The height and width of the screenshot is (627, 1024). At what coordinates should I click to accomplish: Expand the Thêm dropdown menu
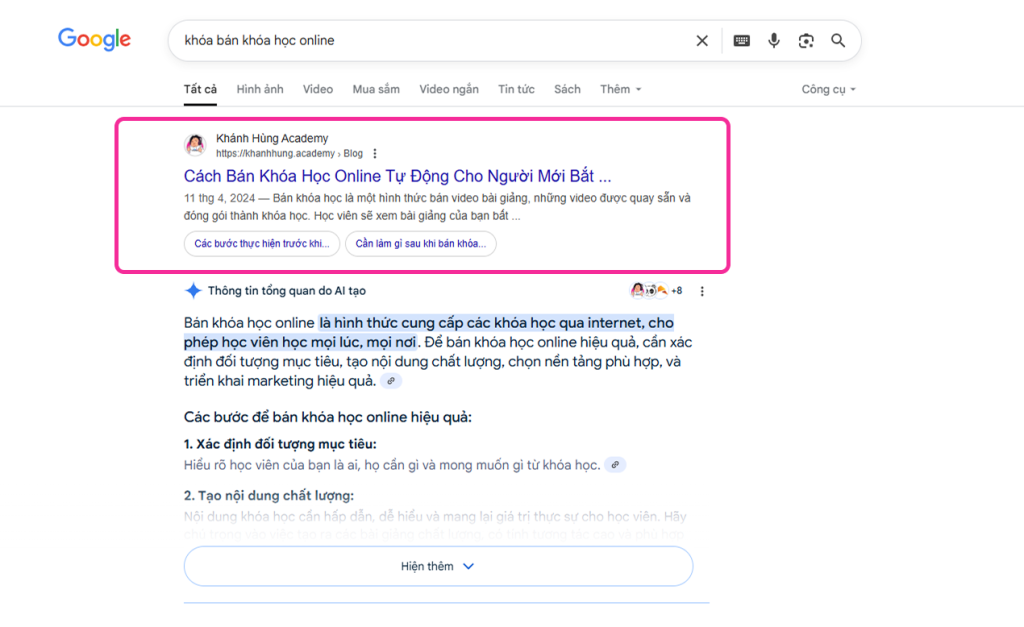[620, 89]
